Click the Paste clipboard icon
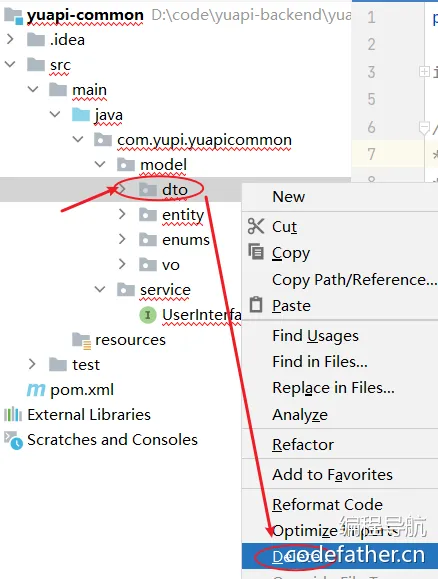Viewport: 438px width, 579px height. [x=256, y=305]
